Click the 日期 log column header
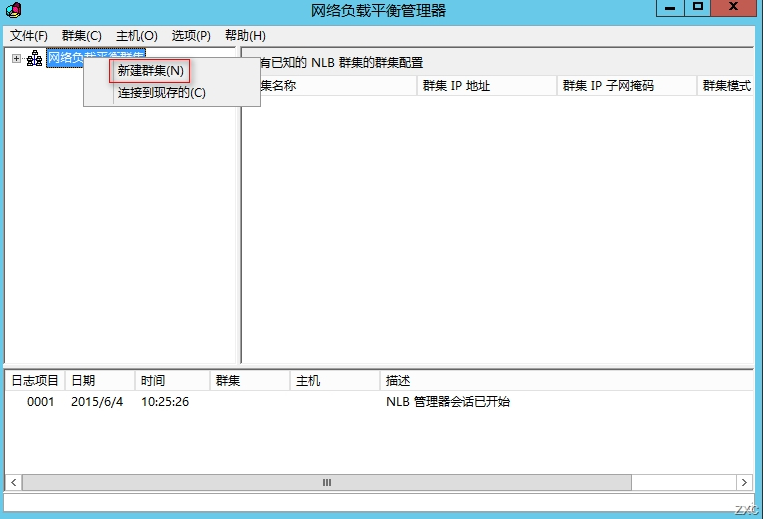The width and height of the screenshot is (763, 519). point(100,380)
